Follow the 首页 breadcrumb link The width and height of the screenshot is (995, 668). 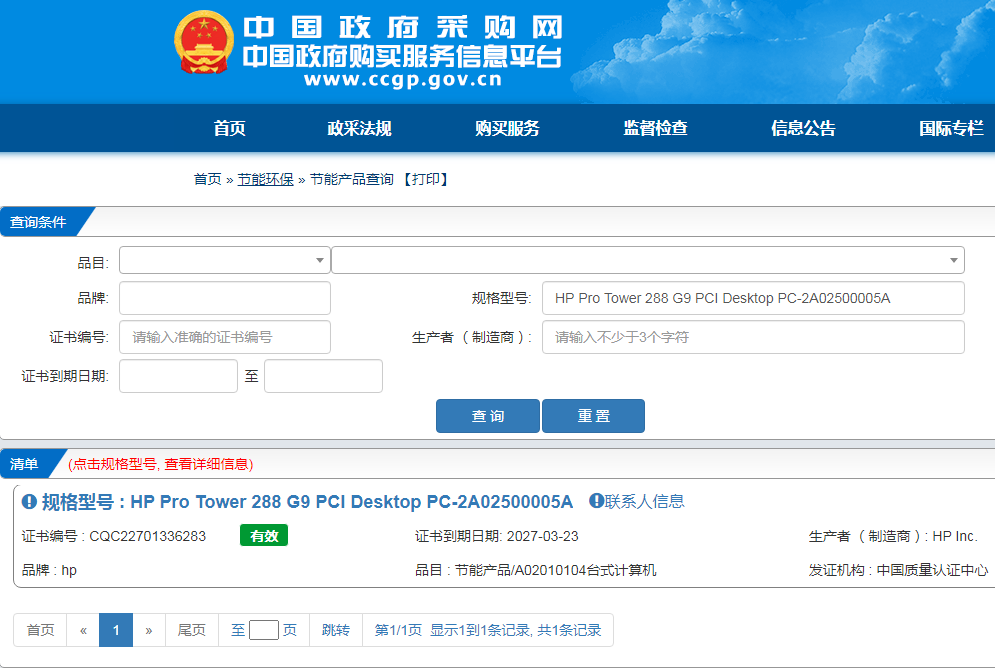208,180
